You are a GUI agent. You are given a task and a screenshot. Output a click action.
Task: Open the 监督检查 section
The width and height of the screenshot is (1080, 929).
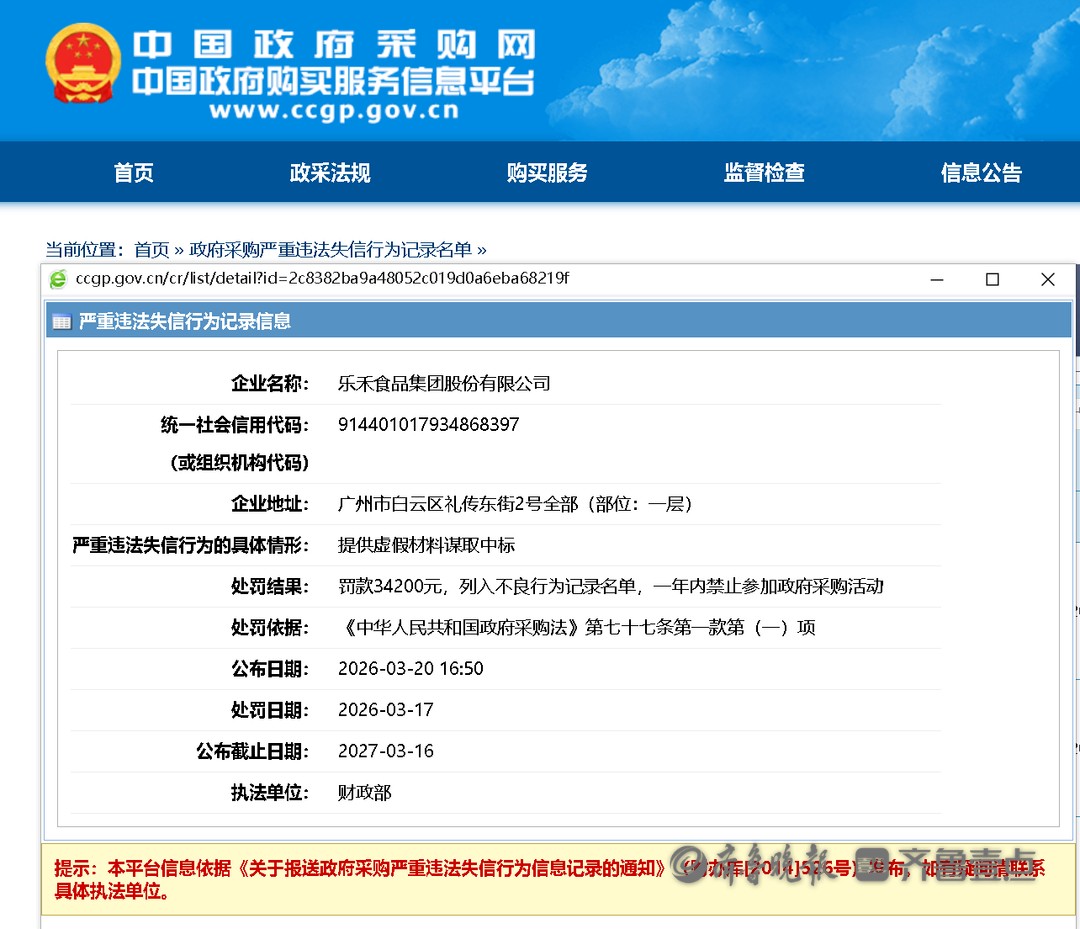(x=764, y=173)
